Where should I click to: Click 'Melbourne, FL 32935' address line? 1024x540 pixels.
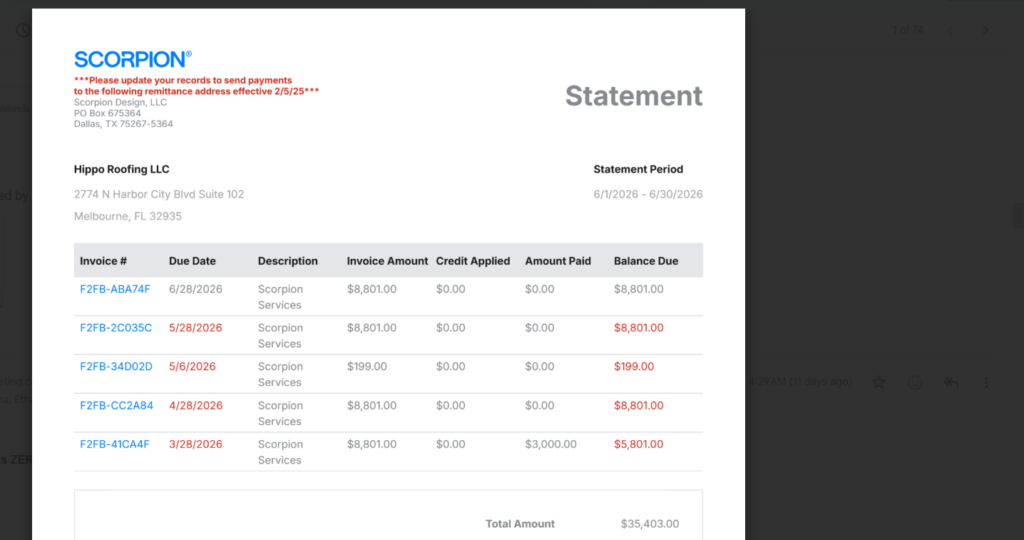[x=128, y=216]
